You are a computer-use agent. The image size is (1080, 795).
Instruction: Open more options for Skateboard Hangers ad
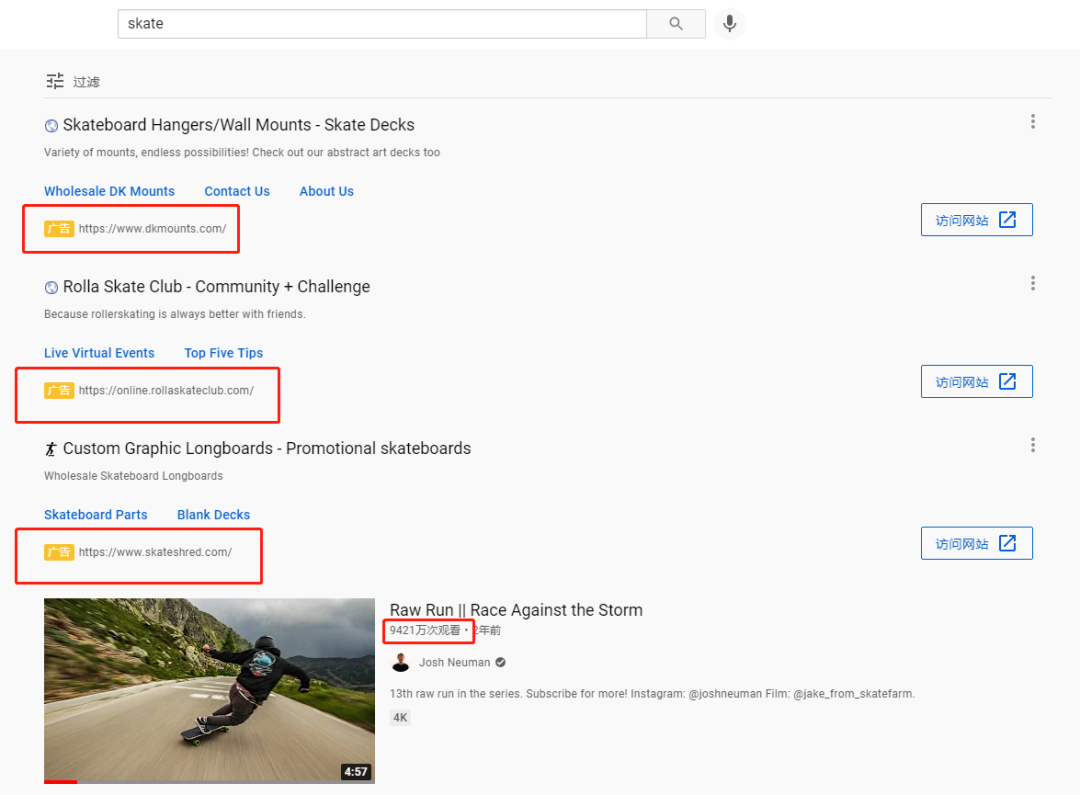[x=1032, y=122]
